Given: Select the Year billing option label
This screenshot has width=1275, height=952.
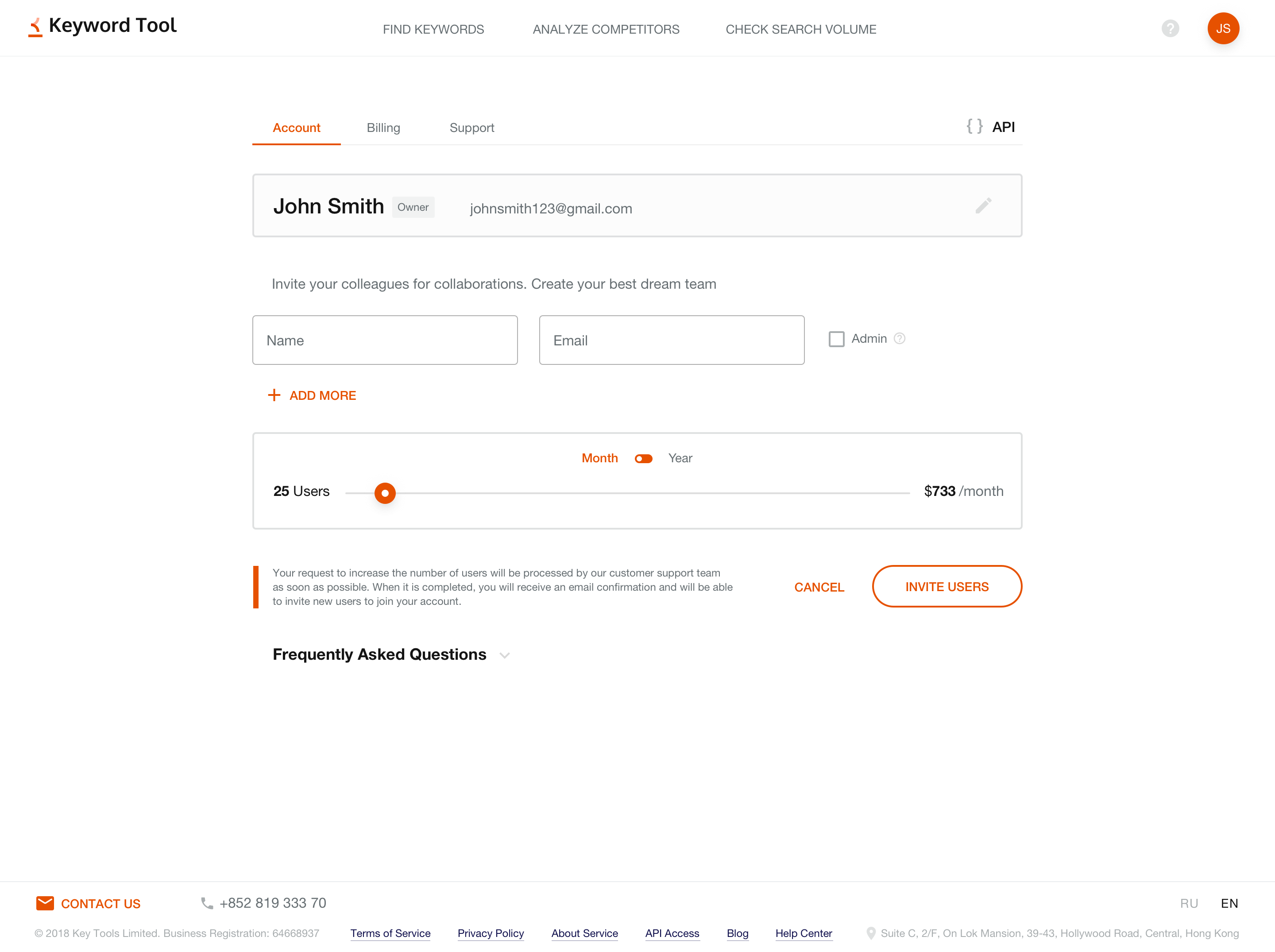Looking at the screenshot, I should (x=680, y=458).
